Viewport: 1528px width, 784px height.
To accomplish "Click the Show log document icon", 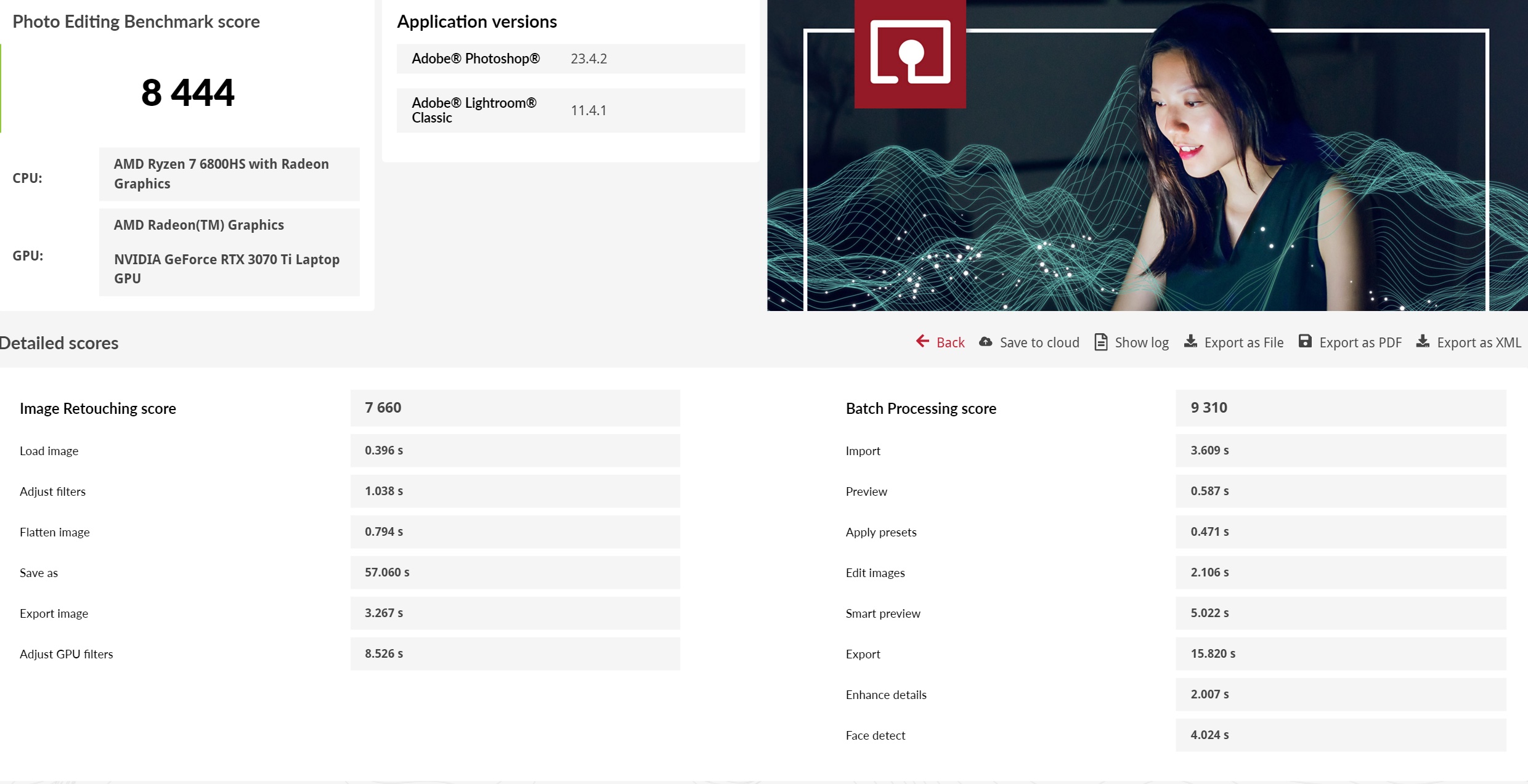I will pos(1101,342).
